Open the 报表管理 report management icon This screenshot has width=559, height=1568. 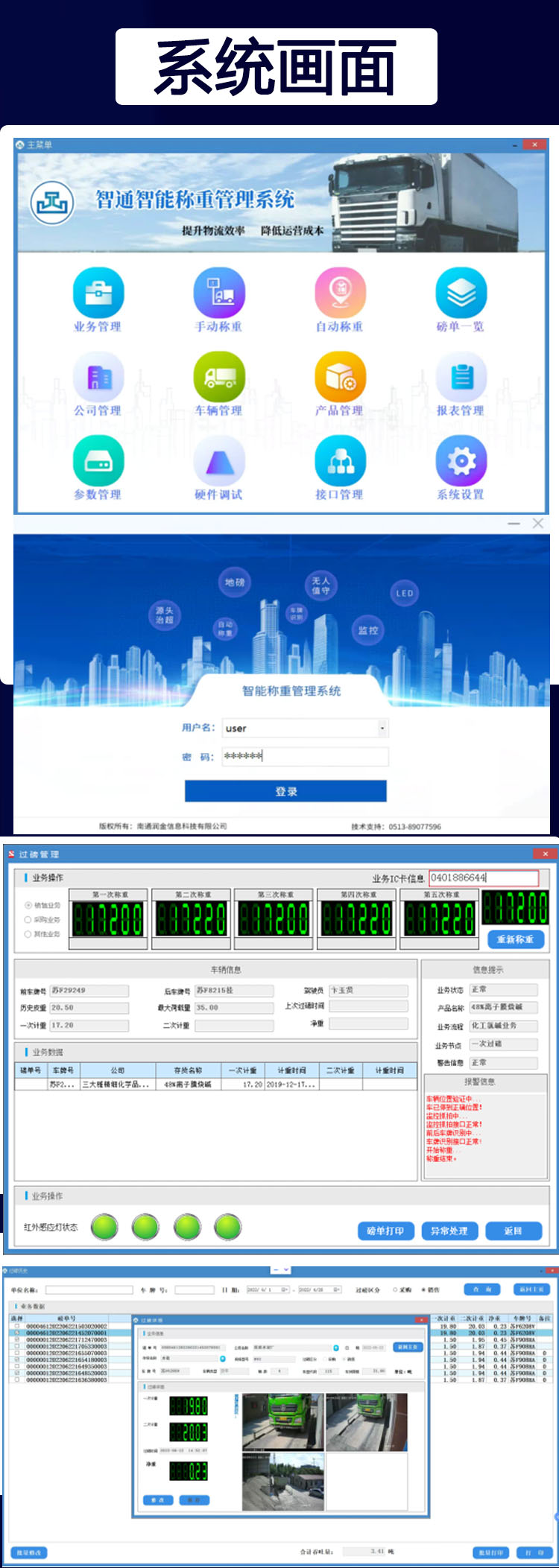(x=461, y=376)
